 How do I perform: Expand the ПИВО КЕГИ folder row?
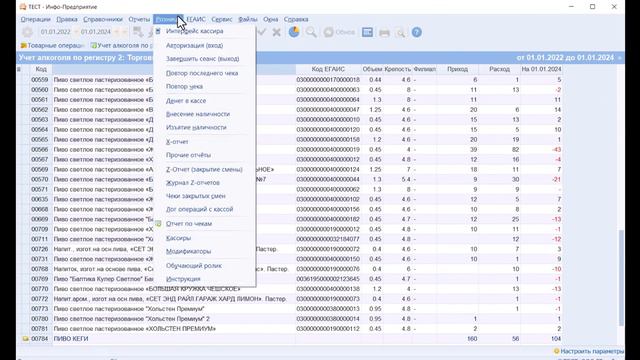[x=25, y=339]
